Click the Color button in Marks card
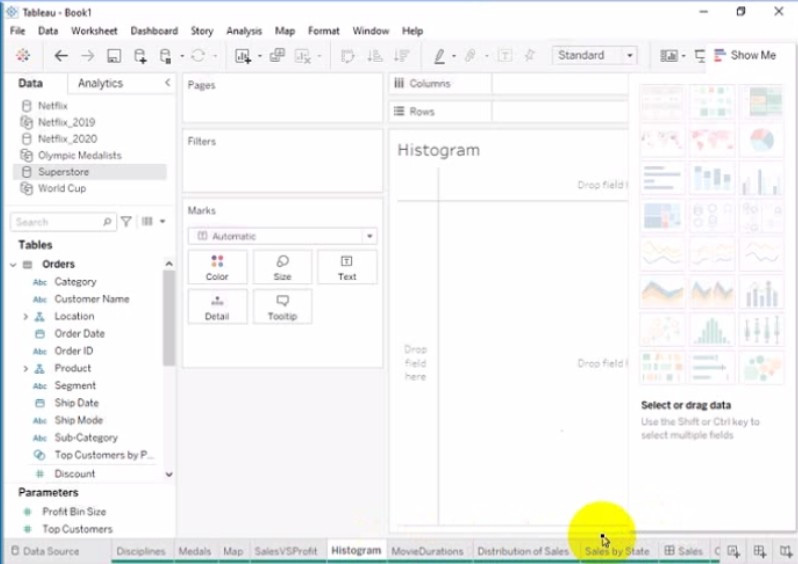Image resolution: width=798 pixels, height=564 pixels. pos(217,267)
